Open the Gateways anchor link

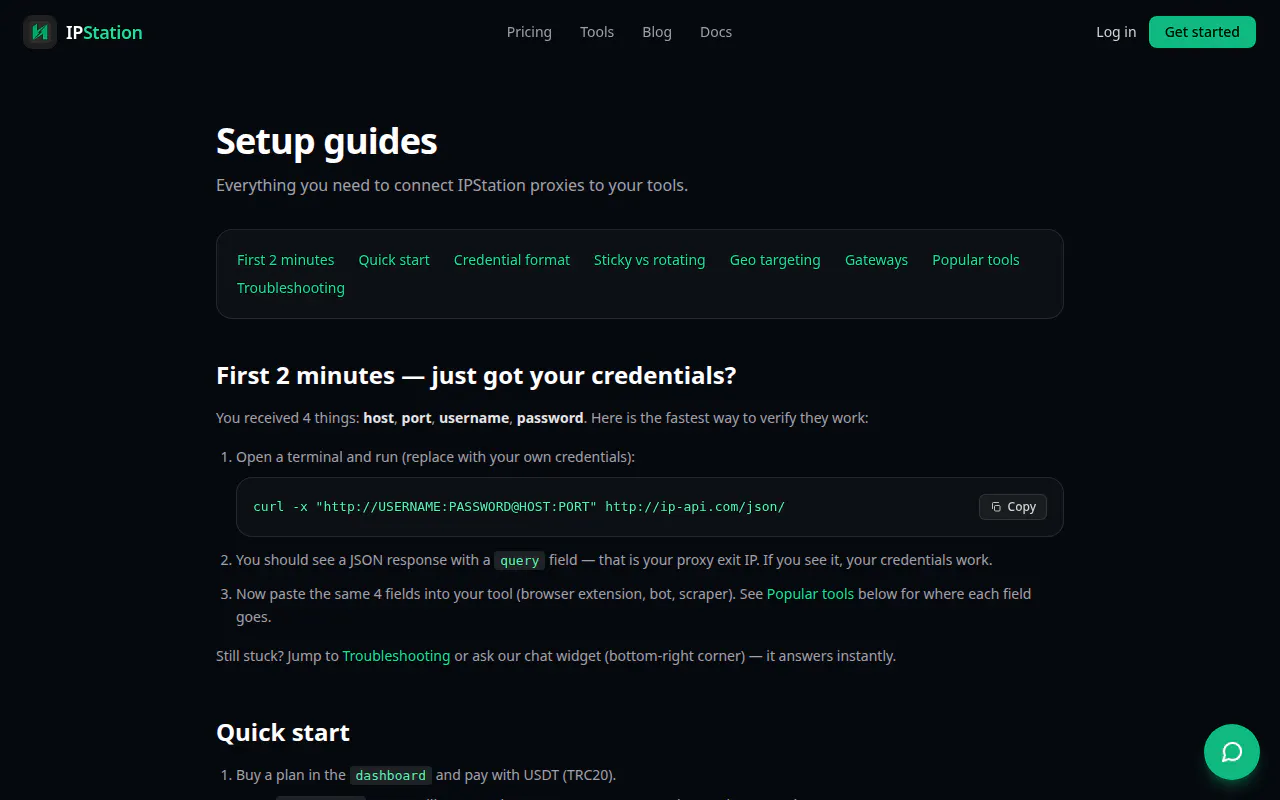pos(876,260)
